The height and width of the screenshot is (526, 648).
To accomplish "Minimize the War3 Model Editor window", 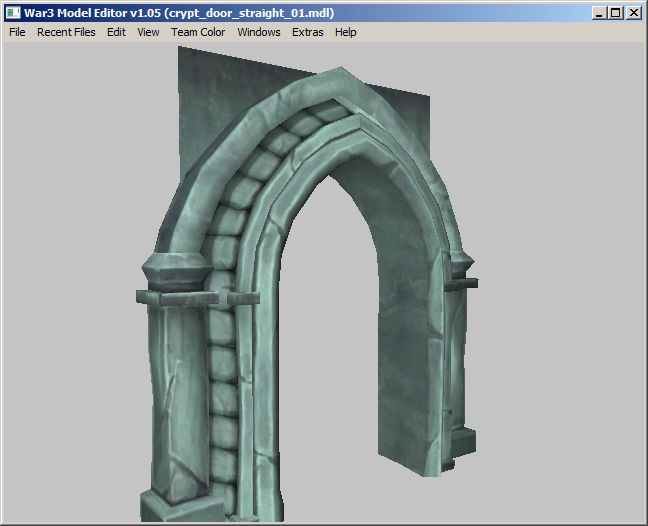I will coord(599,13).
